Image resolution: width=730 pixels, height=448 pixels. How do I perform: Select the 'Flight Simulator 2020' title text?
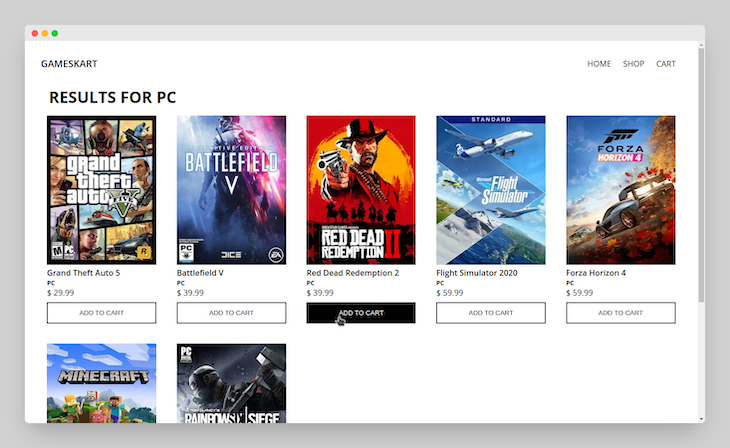click(x=477, y=273)
